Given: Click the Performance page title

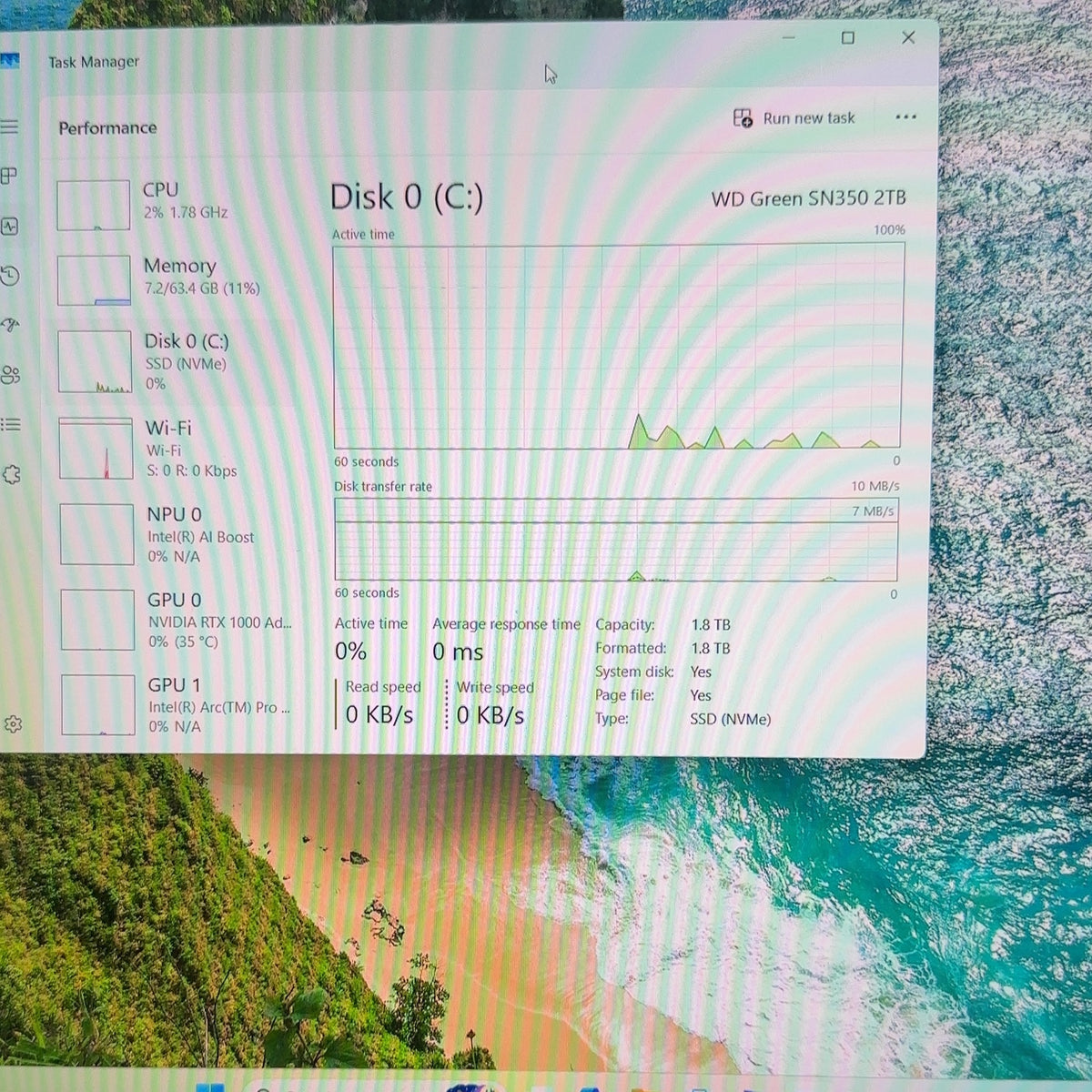Looking at the screenshot, I should [x=107, y=127].
